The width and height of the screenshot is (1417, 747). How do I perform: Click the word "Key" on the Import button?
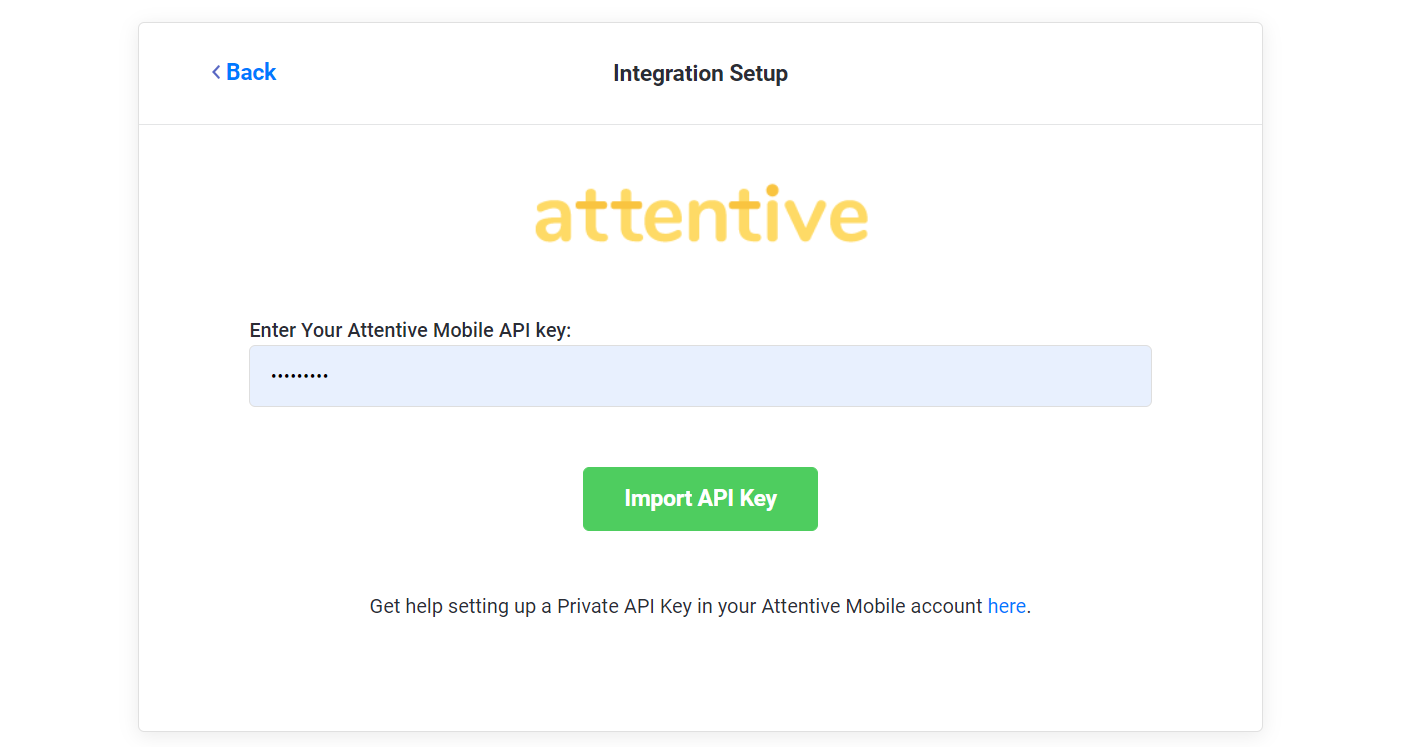(x=758, y=498)
